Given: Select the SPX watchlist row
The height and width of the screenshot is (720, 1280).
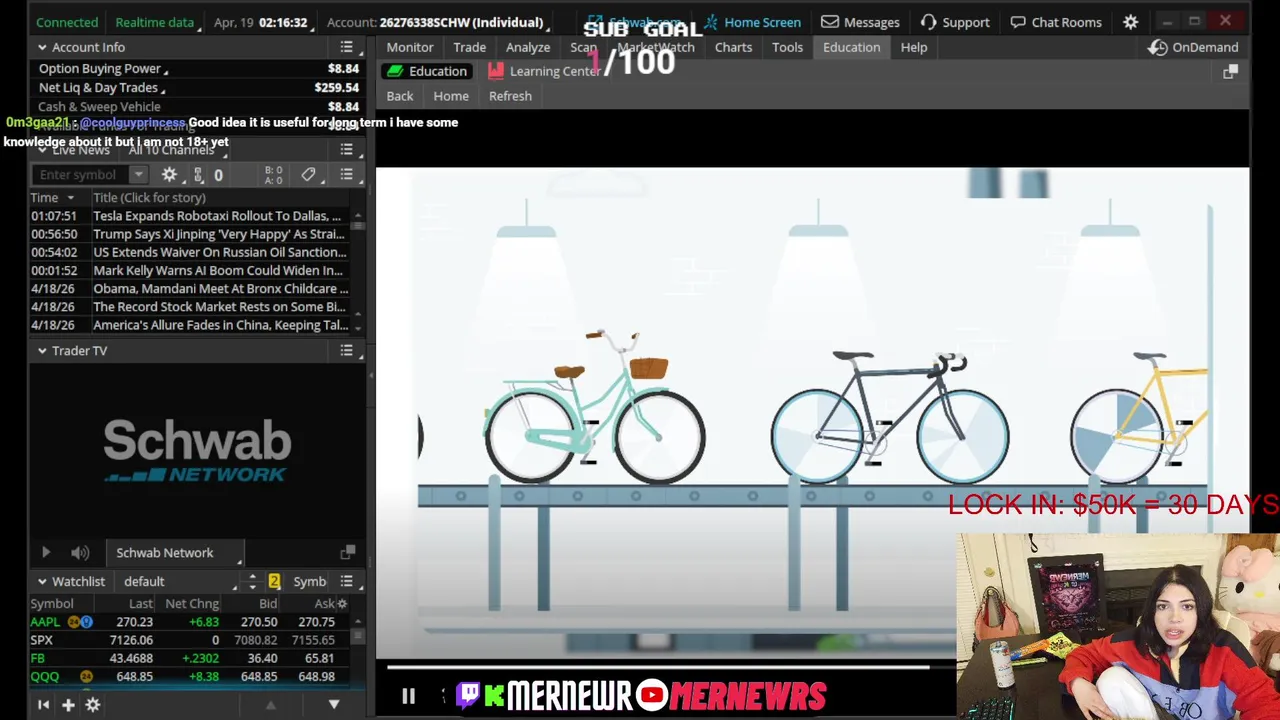Looking at the screenshot, I should click(190, 640).
